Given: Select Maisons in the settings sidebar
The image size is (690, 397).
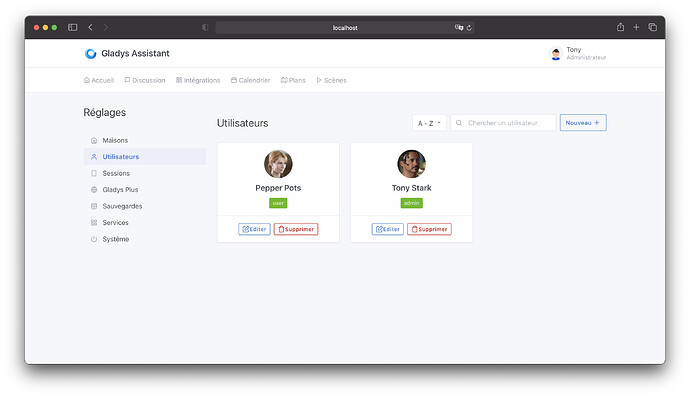Looking at the screenshot, I should click(145, 140).
